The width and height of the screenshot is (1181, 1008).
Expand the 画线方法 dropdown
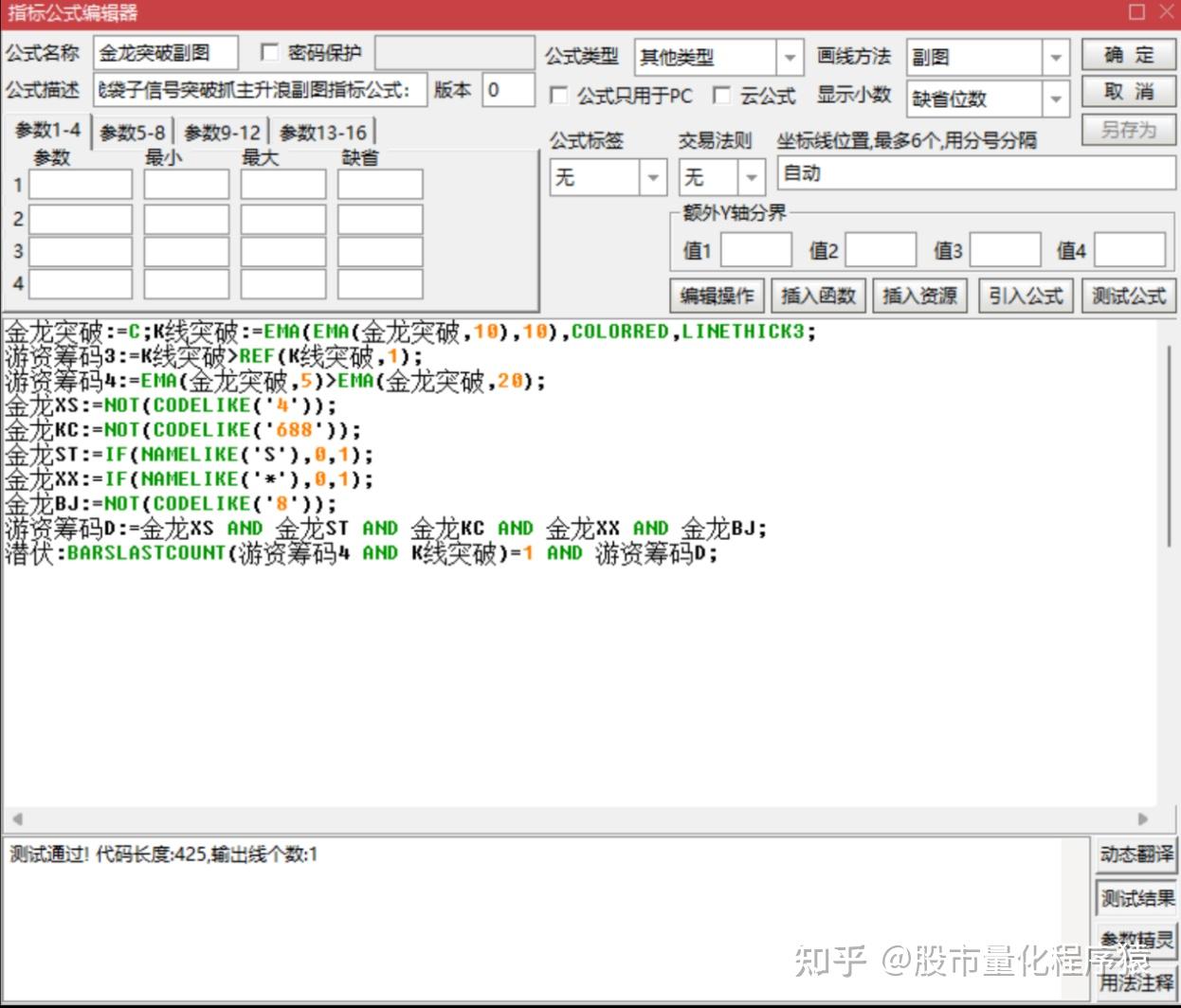pyautogui.click(x=1056, y=58)
